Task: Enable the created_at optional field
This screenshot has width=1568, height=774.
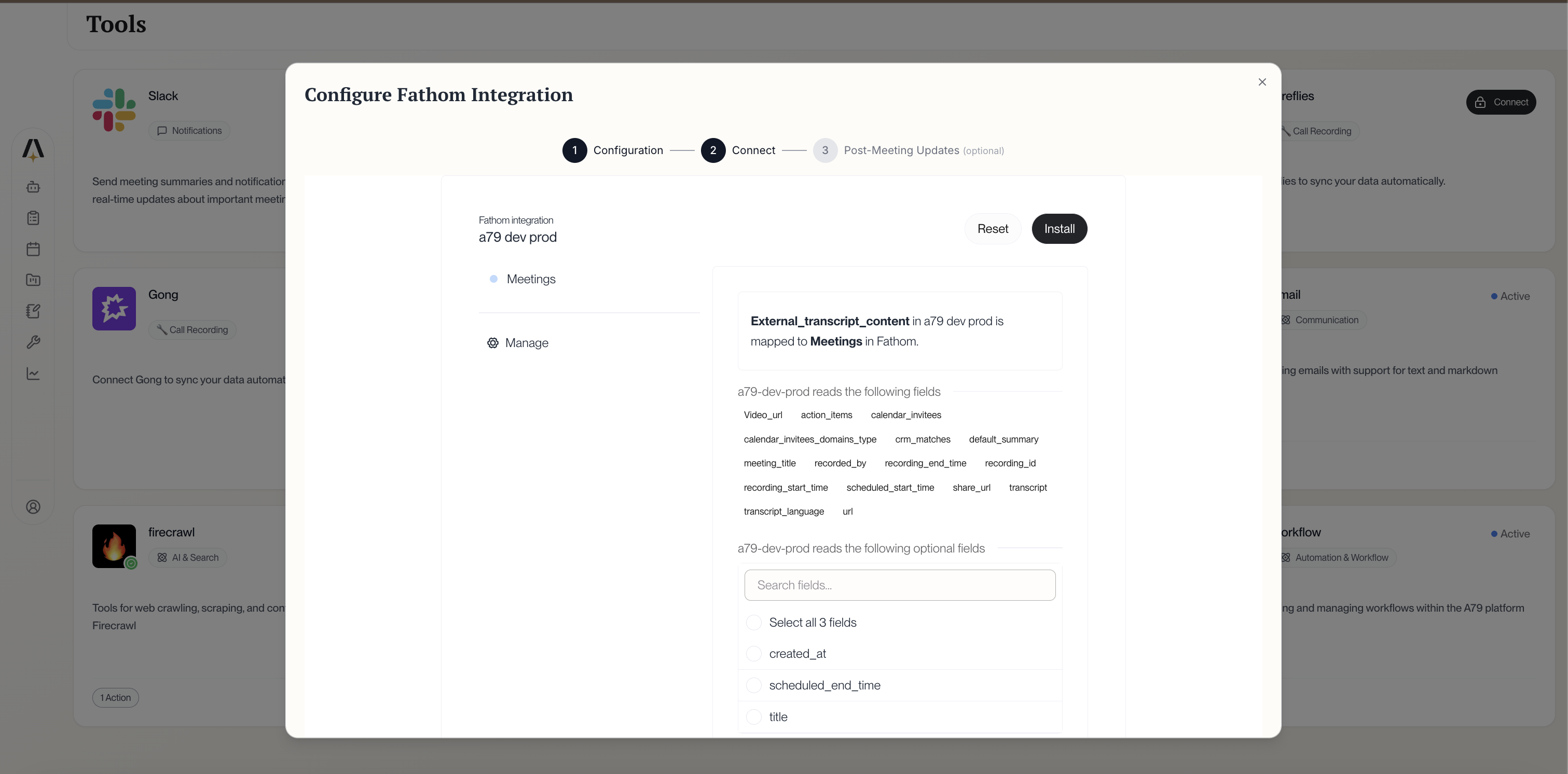Action: [x=753, y=654]
